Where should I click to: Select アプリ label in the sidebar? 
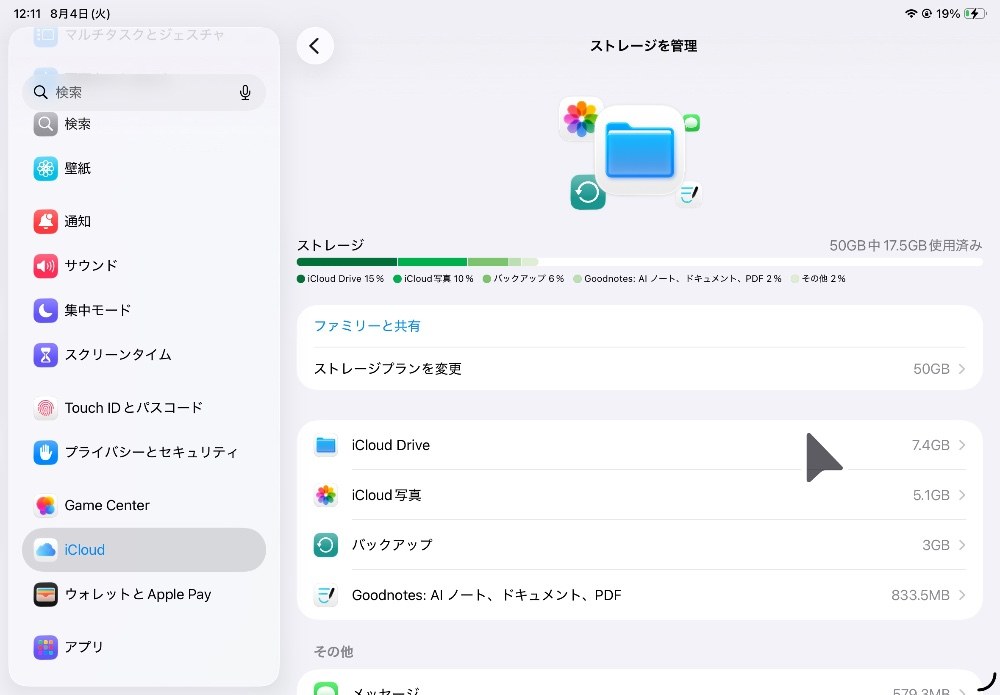coord(84,647)
